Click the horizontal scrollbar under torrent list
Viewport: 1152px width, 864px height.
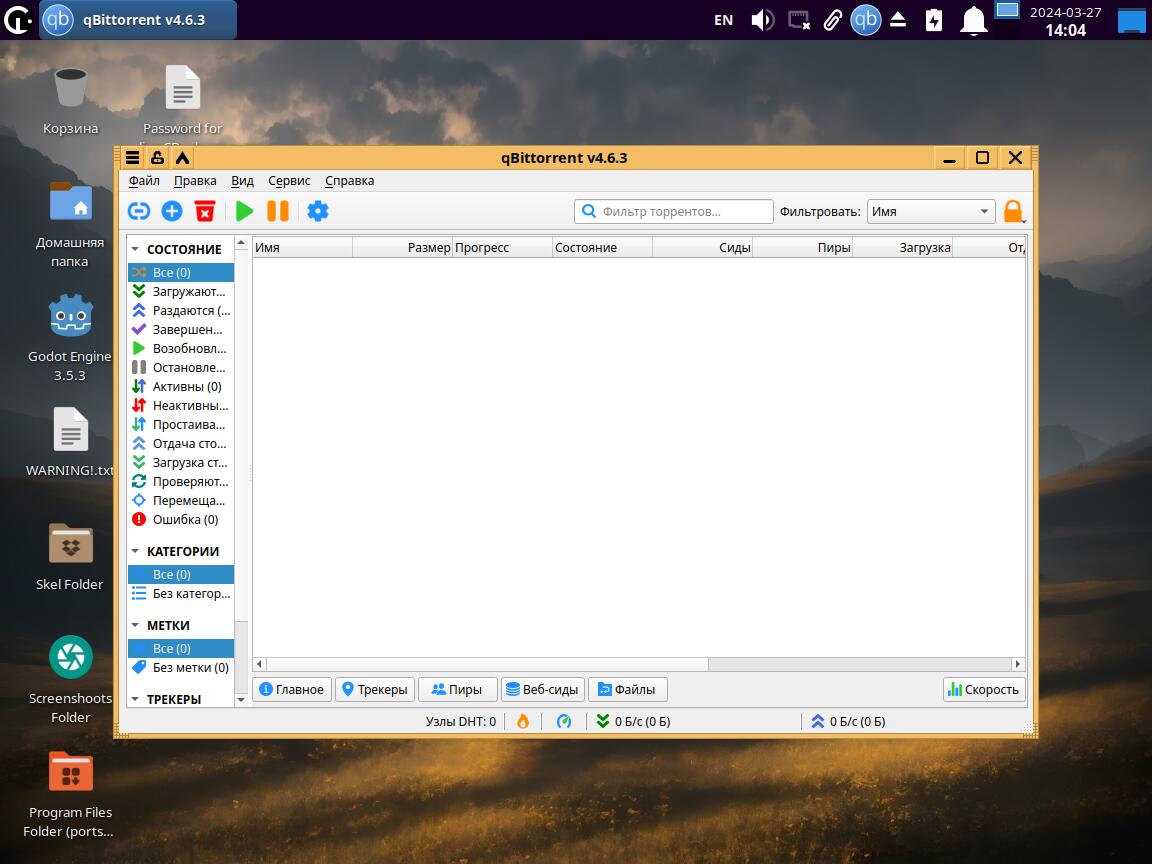pos(486,664)
